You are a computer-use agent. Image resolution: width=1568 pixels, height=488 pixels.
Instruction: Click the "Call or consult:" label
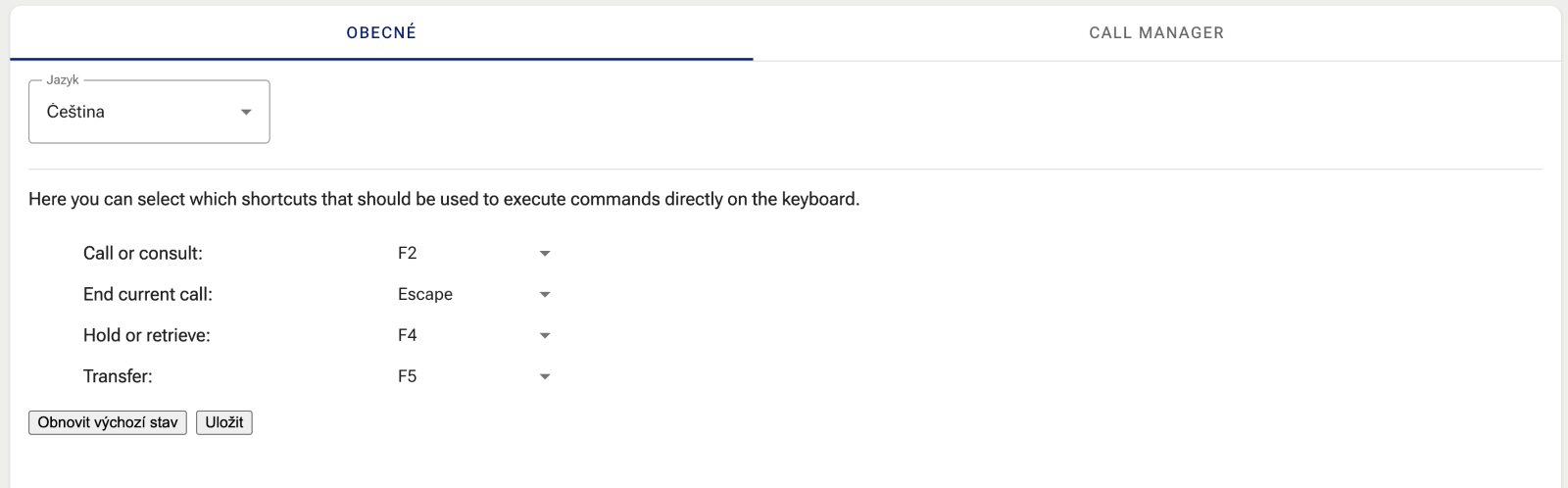point(143,253)
